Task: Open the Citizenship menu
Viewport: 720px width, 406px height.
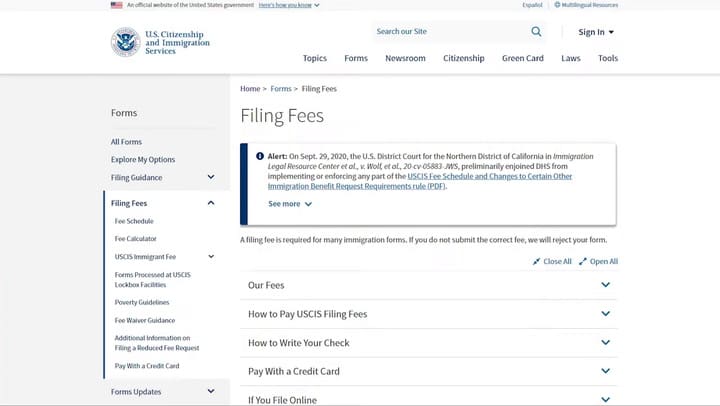Action: [x=463, y=58]
